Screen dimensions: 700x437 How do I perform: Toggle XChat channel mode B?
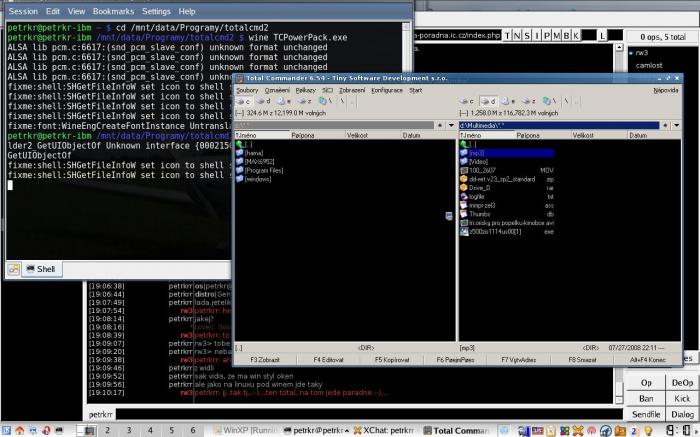point(567,36)
